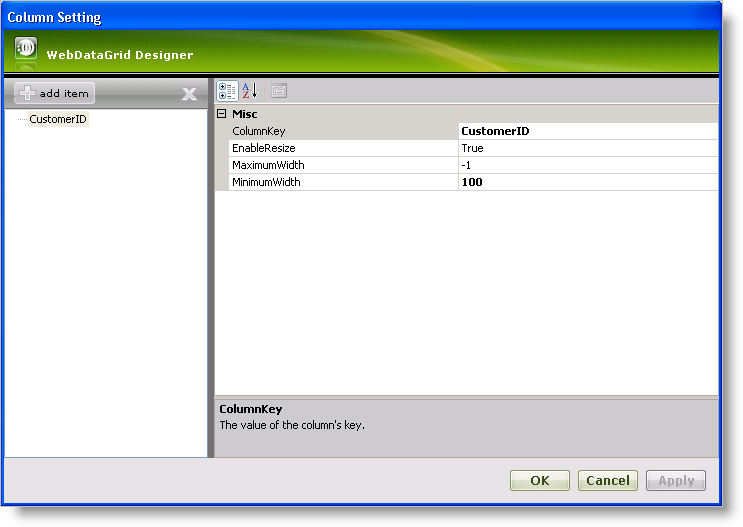Screen dimensions: 743x527
Task: Click MaximumWidth value field showing -1
Action: click(x=587, y=165)
